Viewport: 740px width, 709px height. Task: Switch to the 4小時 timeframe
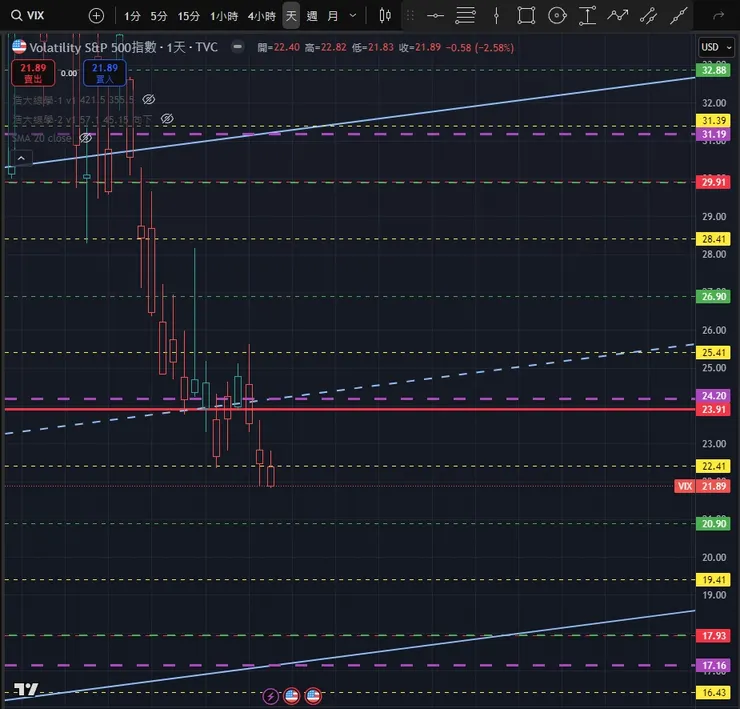point(262,16)
